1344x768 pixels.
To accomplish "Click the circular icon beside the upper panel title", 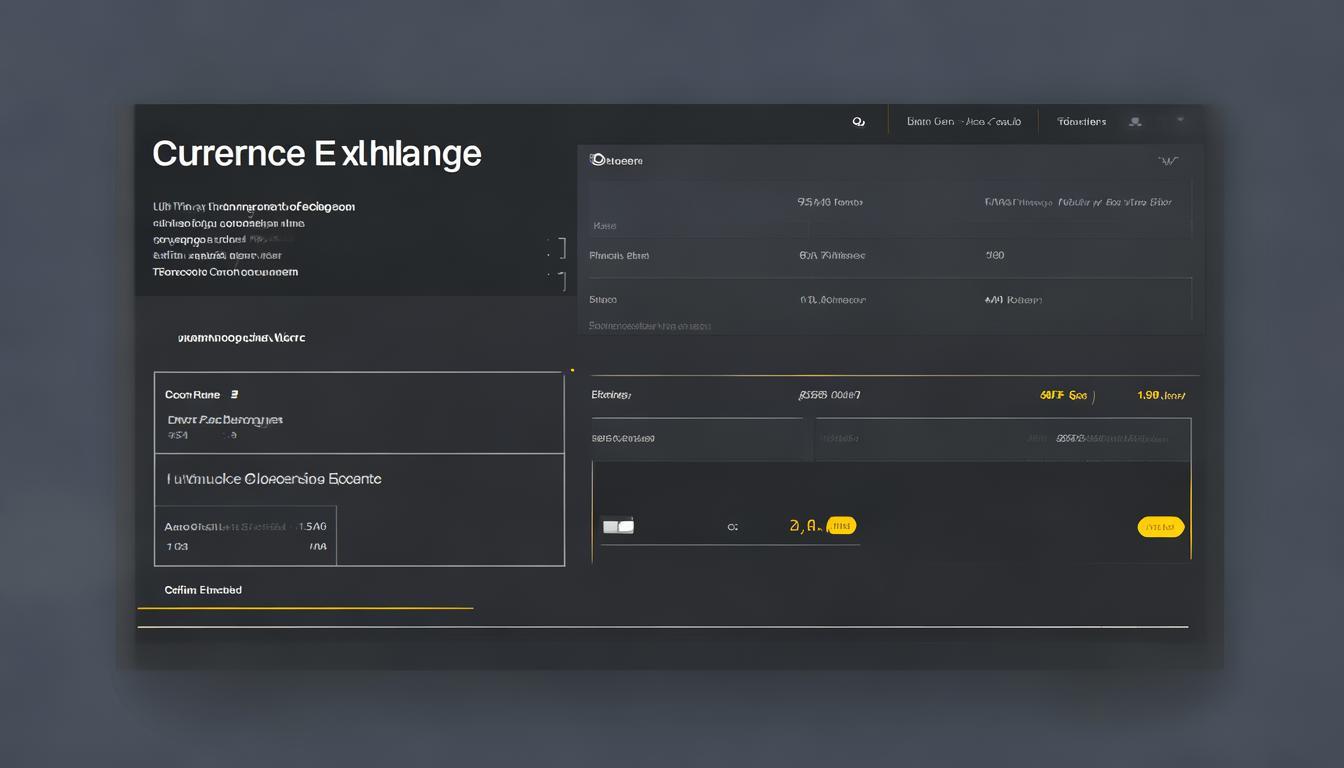I will [596, 159].
